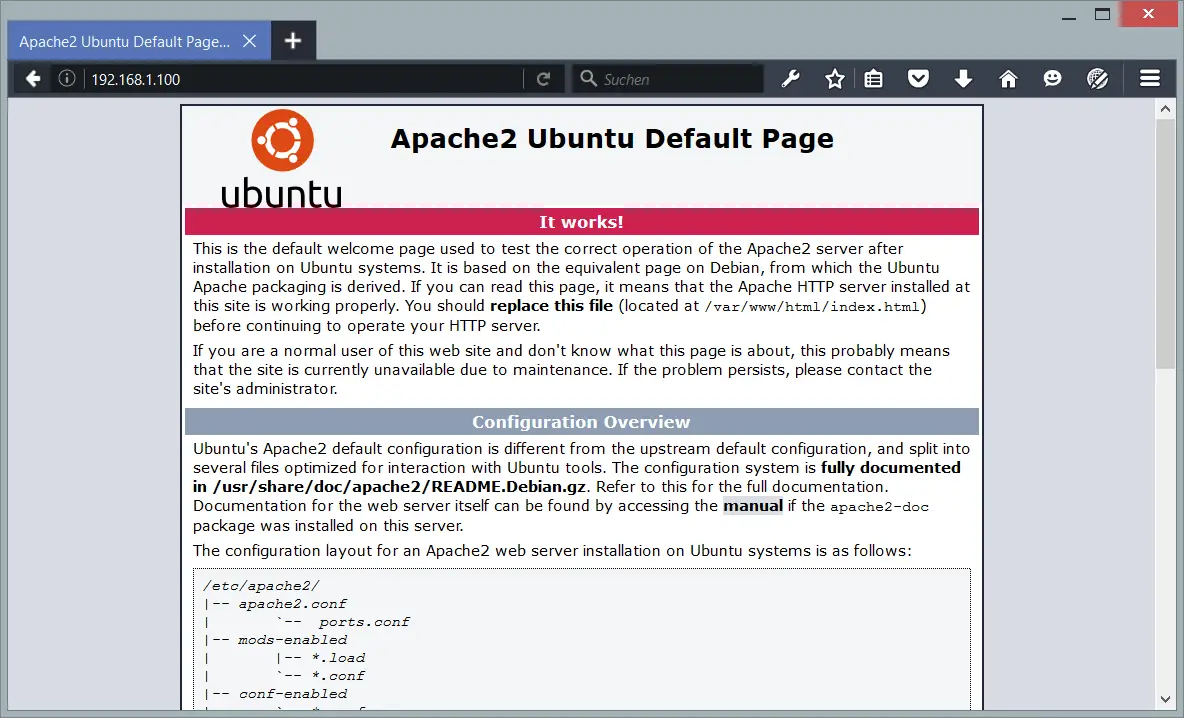Open the downloads arrow

[963, 79]
